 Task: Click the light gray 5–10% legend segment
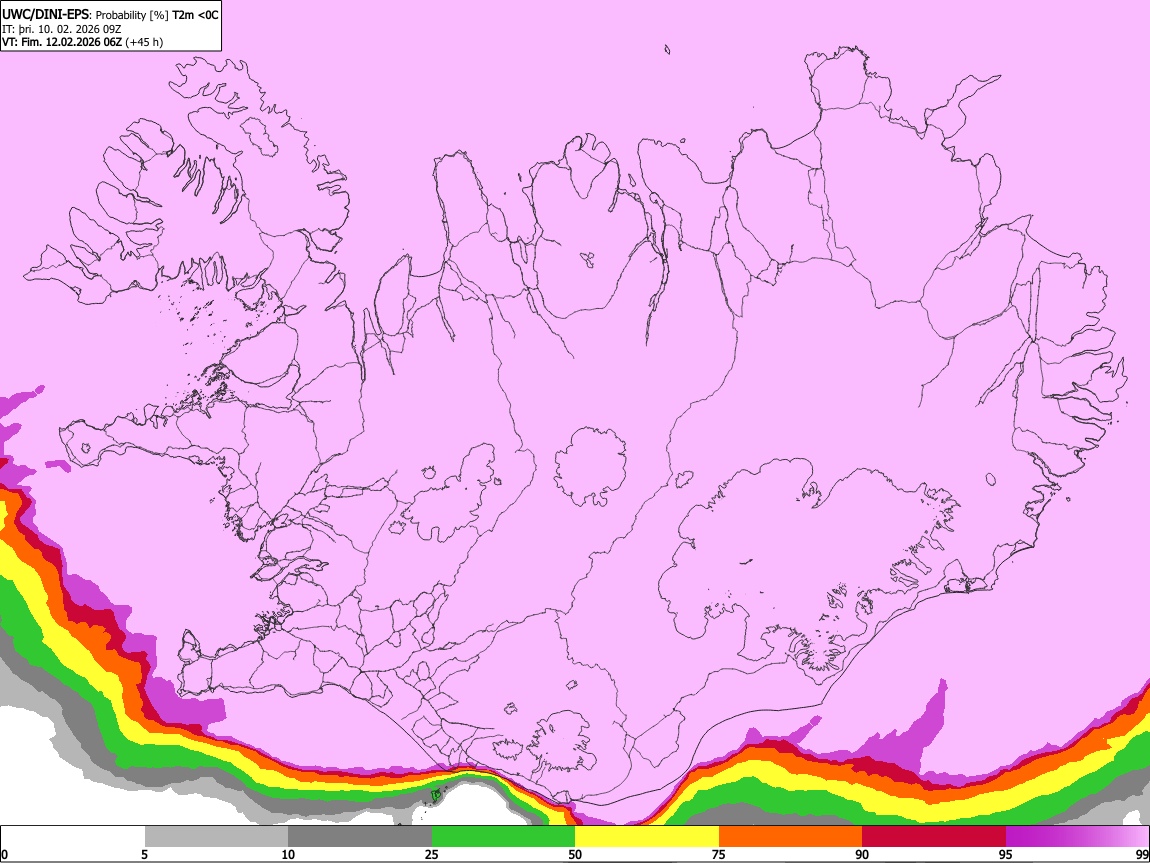click(216, 837)
